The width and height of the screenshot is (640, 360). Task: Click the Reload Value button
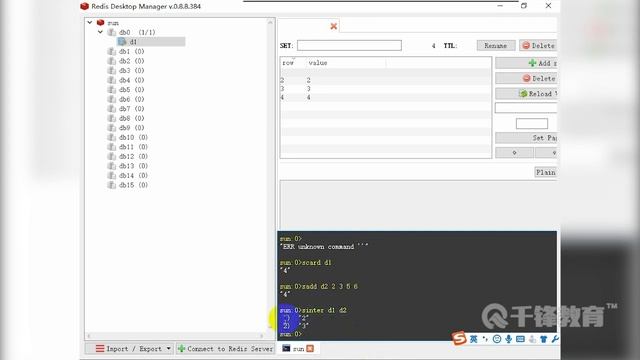pyautogui.click(x=527, y=93)
